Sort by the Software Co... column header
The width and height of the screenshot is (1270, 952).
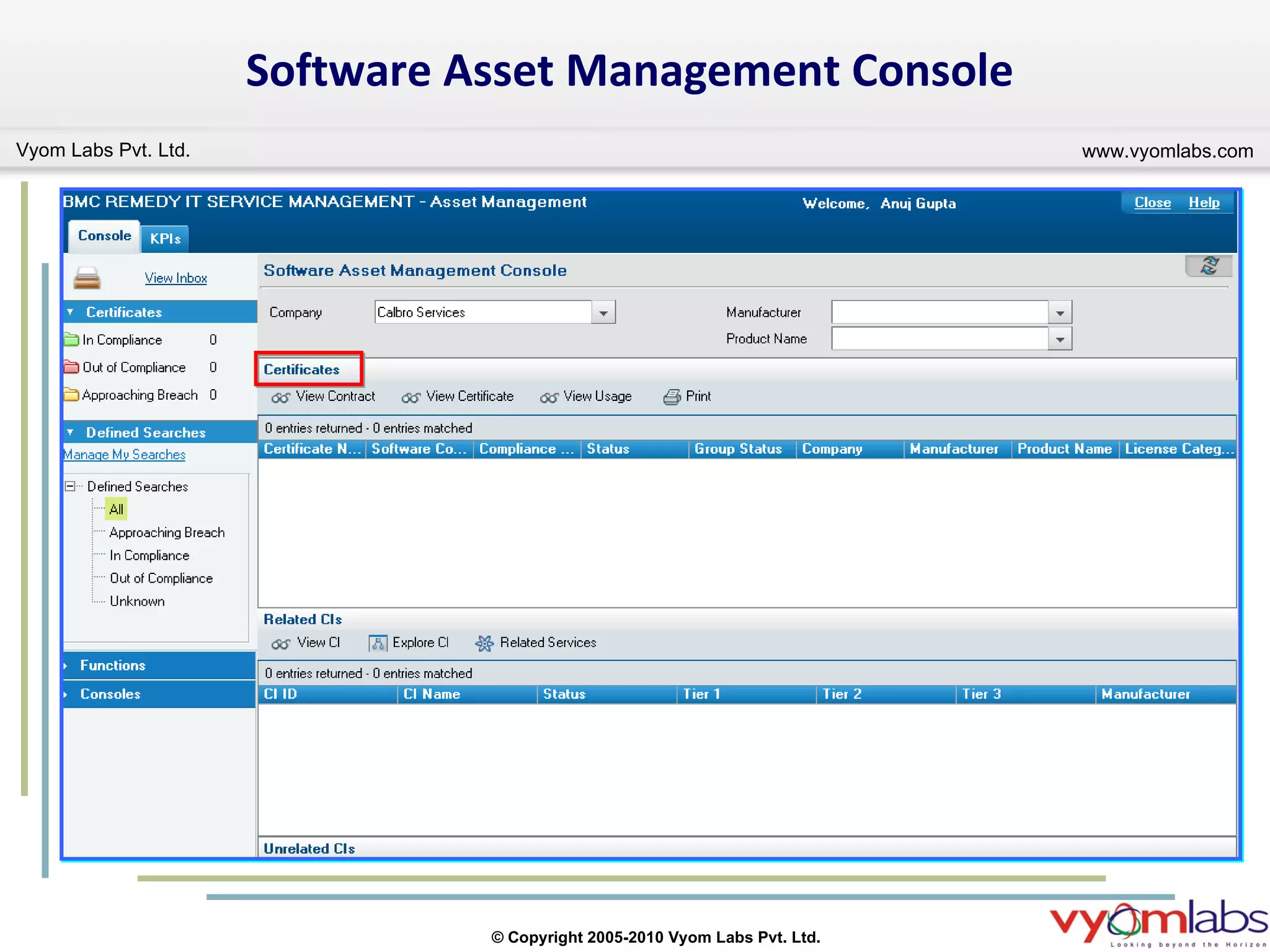pyautogui.click(x=419, y=449)
